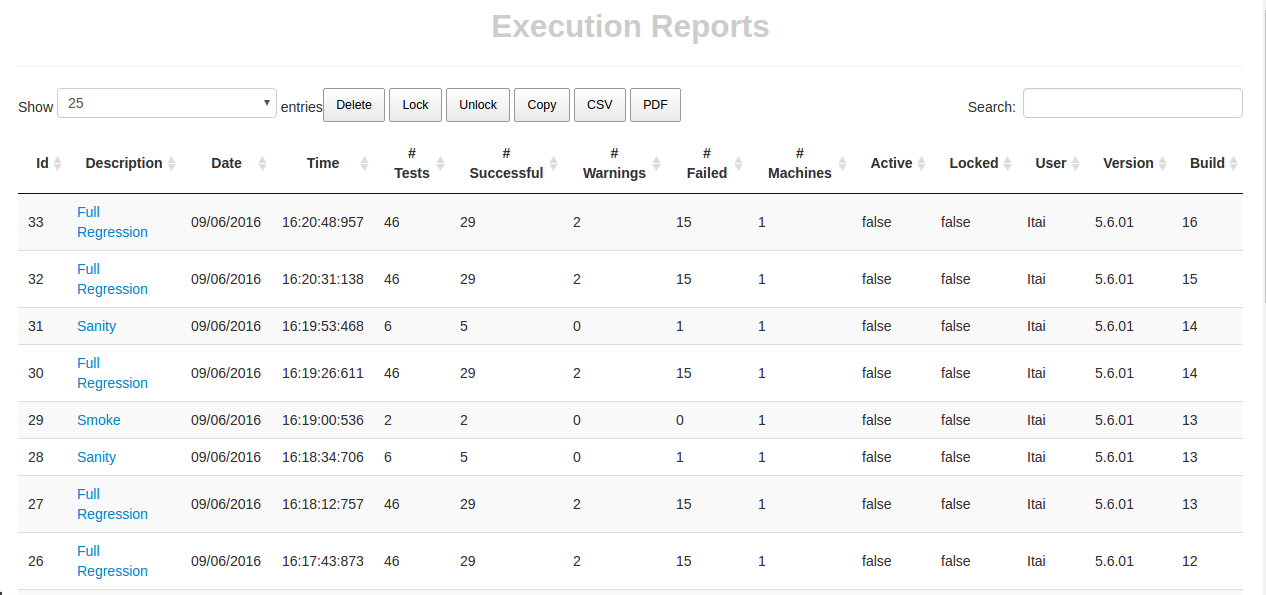Open the Smoke report link
This screenshot has height=595, width=1266.
tap(99, 420)
